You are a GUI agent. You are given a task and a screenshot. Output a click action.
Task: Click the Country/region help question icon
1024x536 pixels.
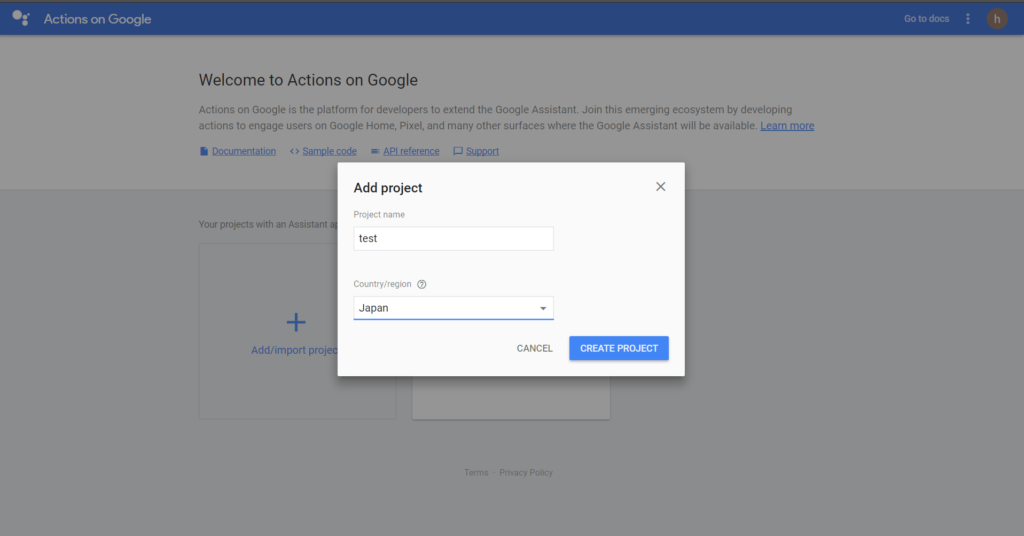[x=422, y=285]
